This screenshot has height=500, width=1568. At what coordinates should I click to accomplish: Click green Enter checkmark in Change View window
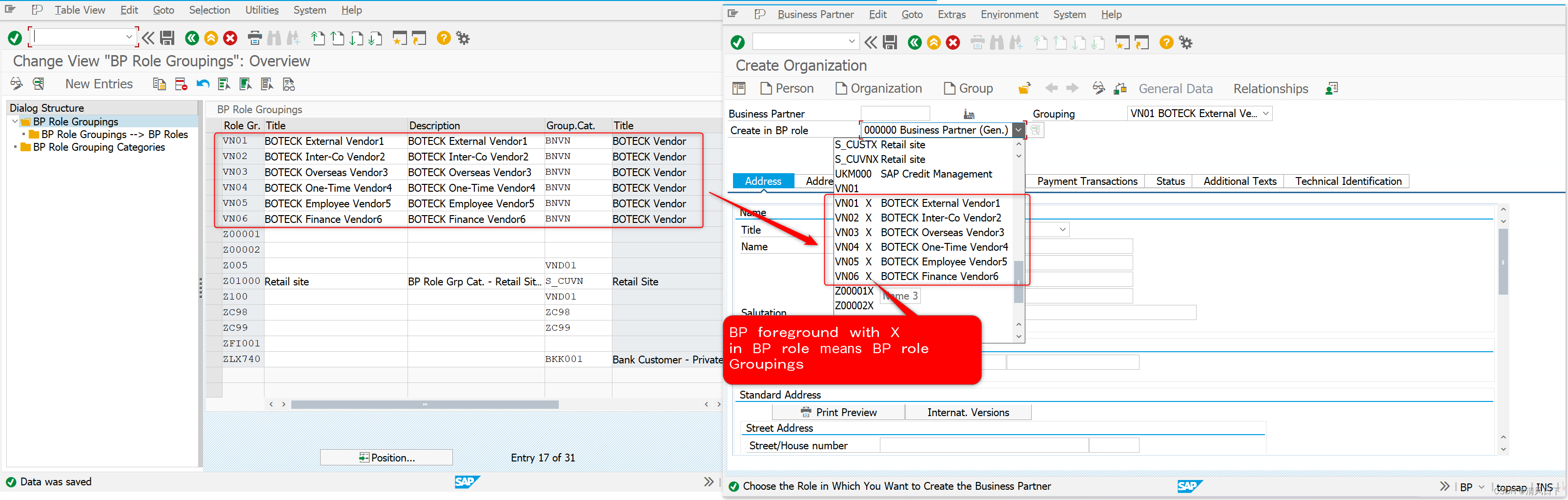coord(15,39)
